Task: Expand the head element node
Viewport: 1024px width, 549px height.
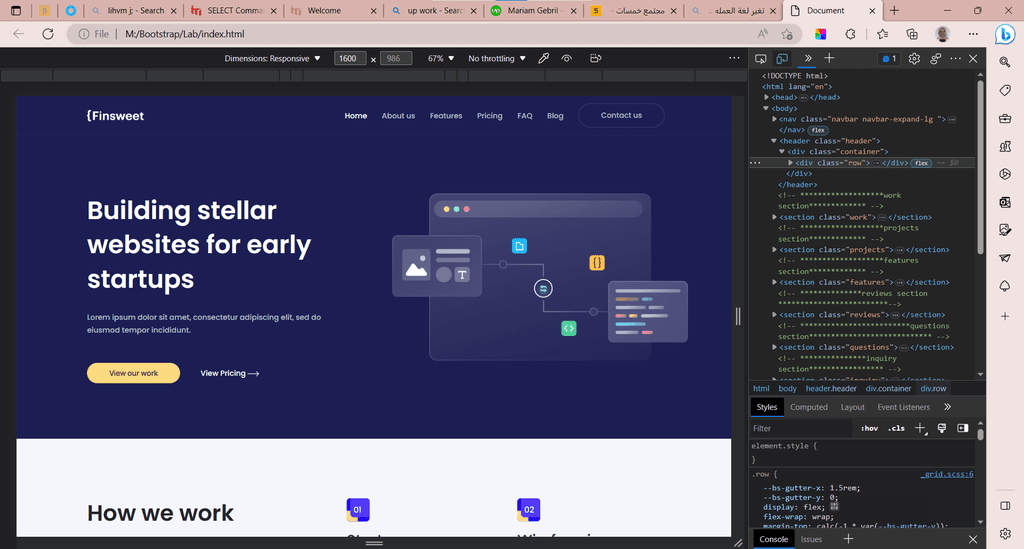Action: point(767,97)
